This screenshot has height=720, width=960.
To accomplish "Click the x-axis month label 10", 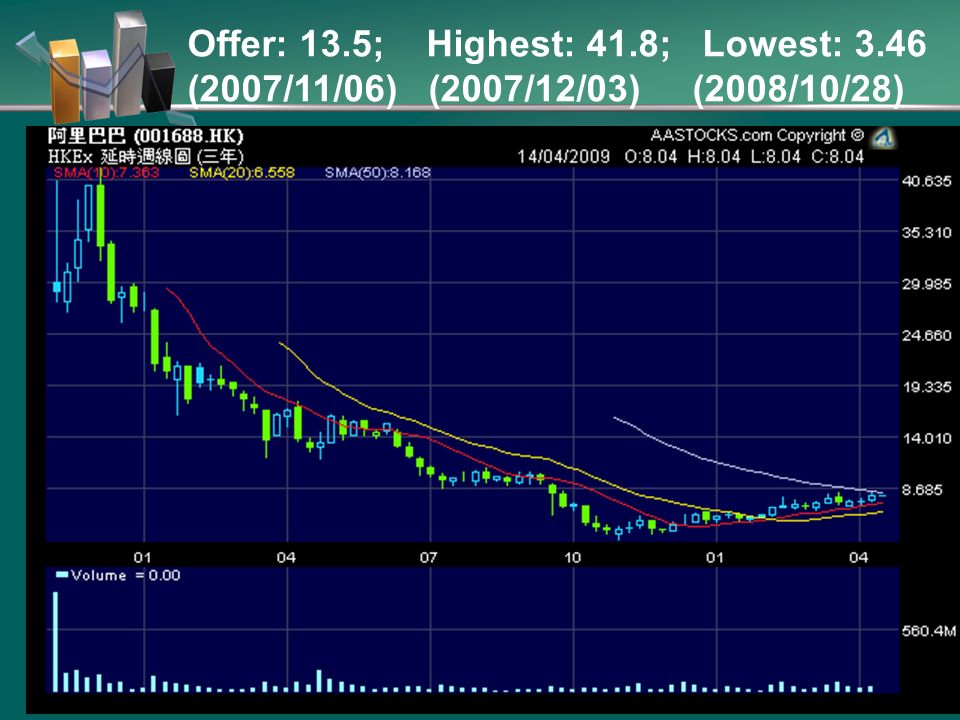I will (572, 558).
